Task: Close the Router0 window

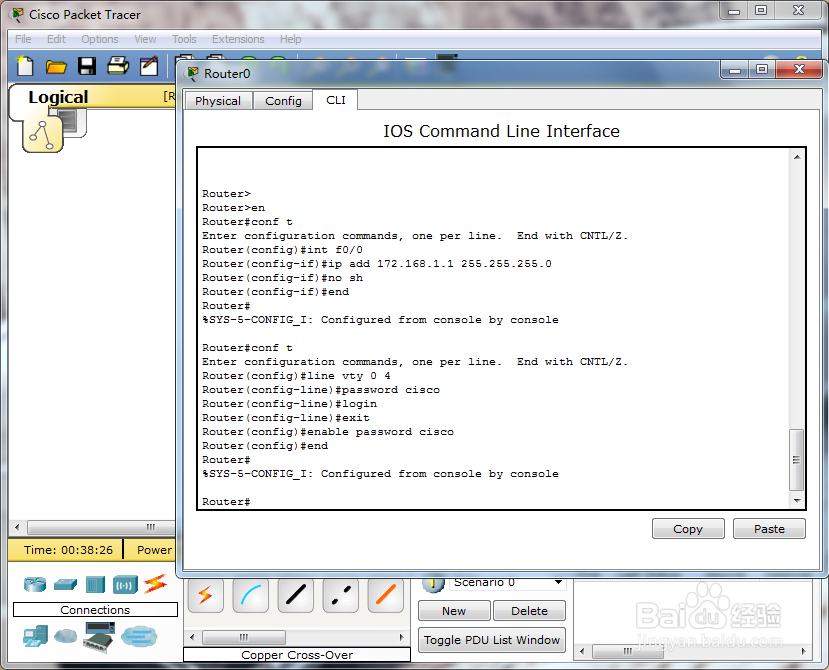Action: point(799,69)
